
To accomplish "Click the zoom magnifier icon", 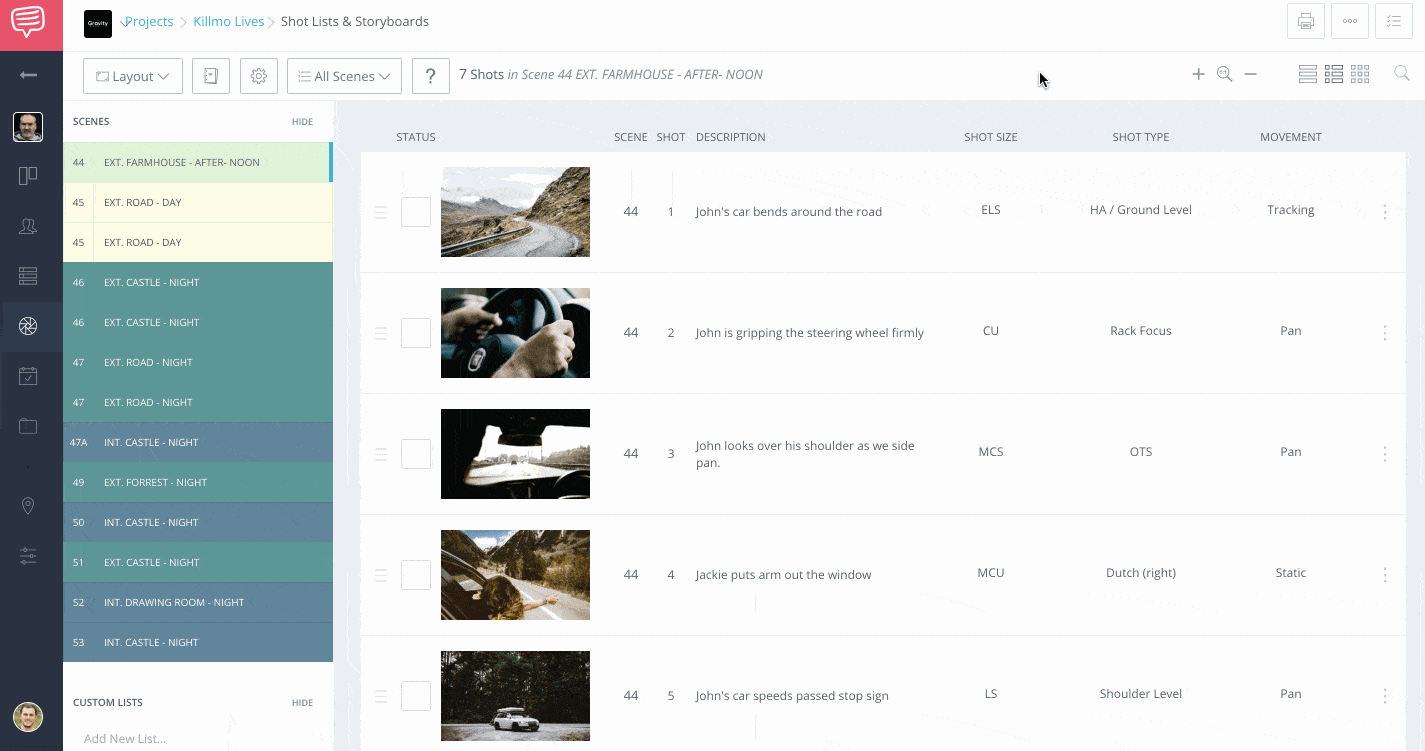I will (x=1224, y=74).
